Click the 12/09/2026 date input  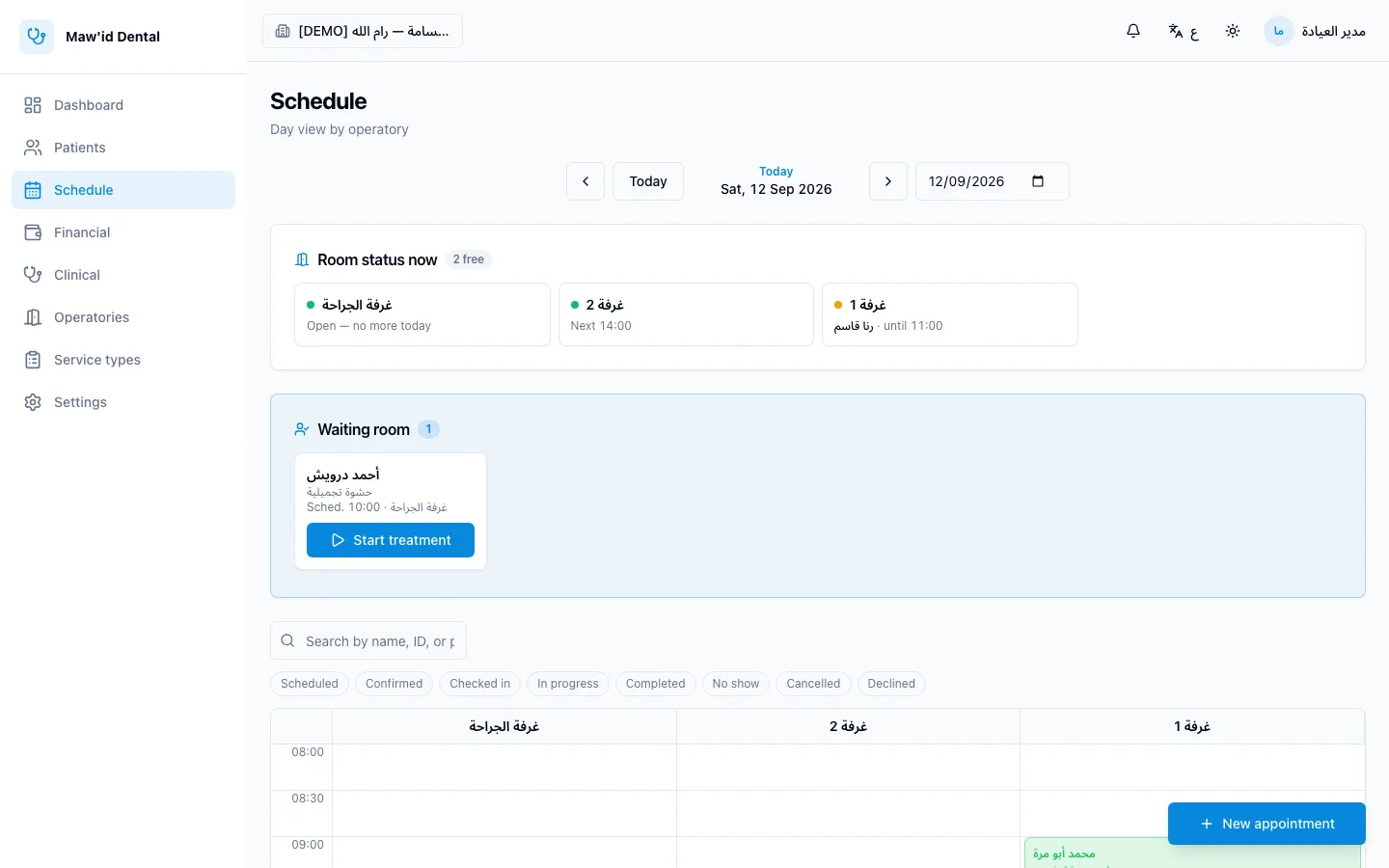point(993,181)
